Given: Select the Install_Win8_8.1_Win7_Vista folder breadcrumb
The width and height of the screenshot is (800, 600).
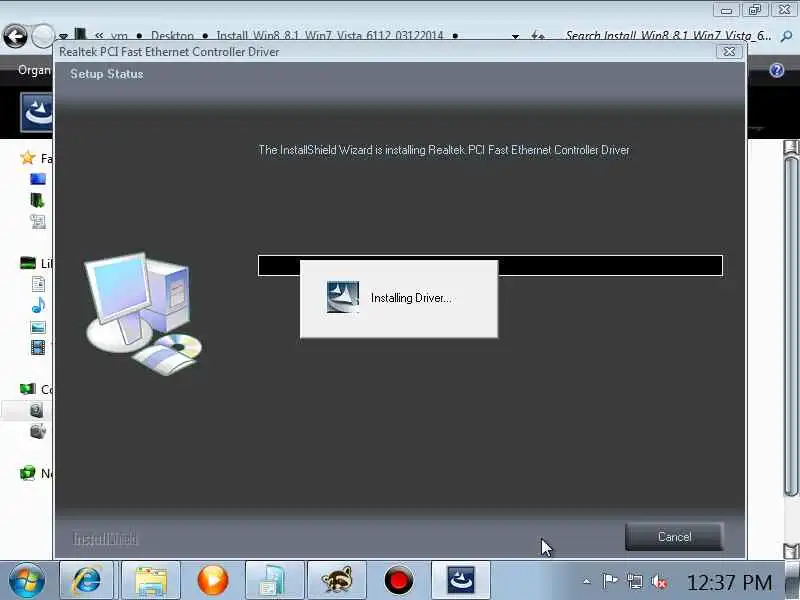Looking at the screenshot, I should tap(330, 36).
